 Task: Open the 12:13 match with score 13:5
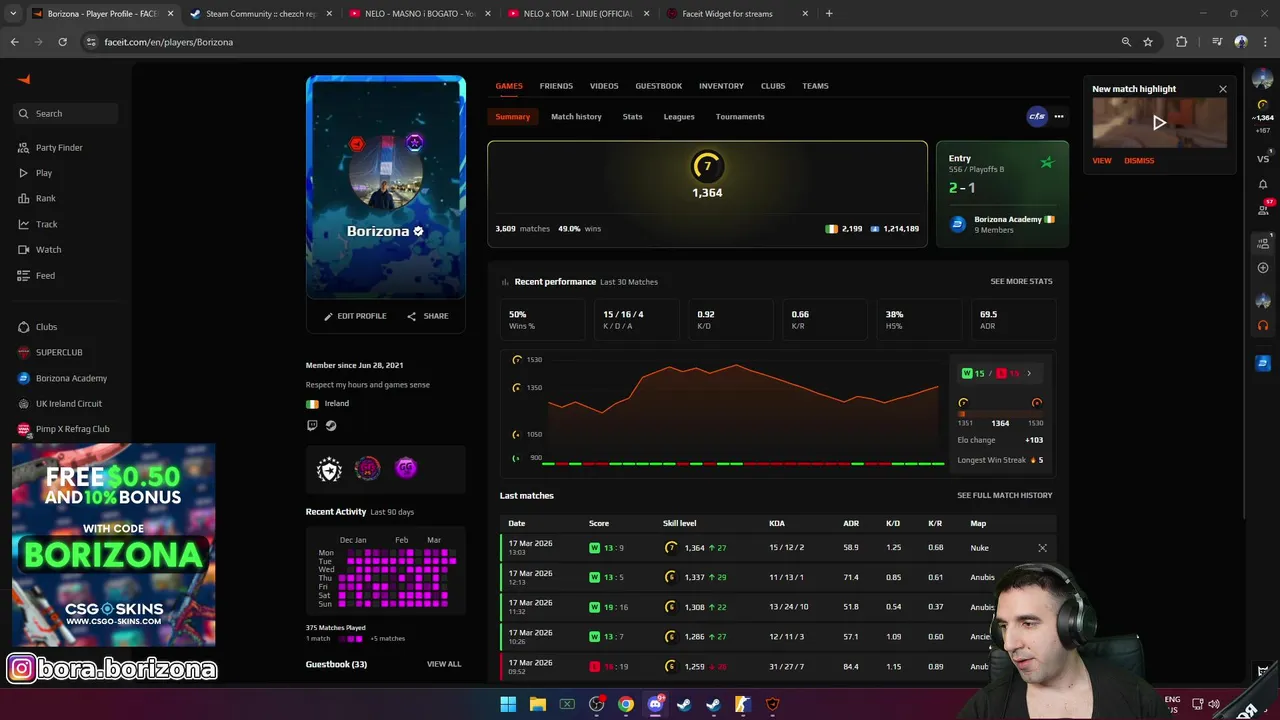[x=778, y=577]
